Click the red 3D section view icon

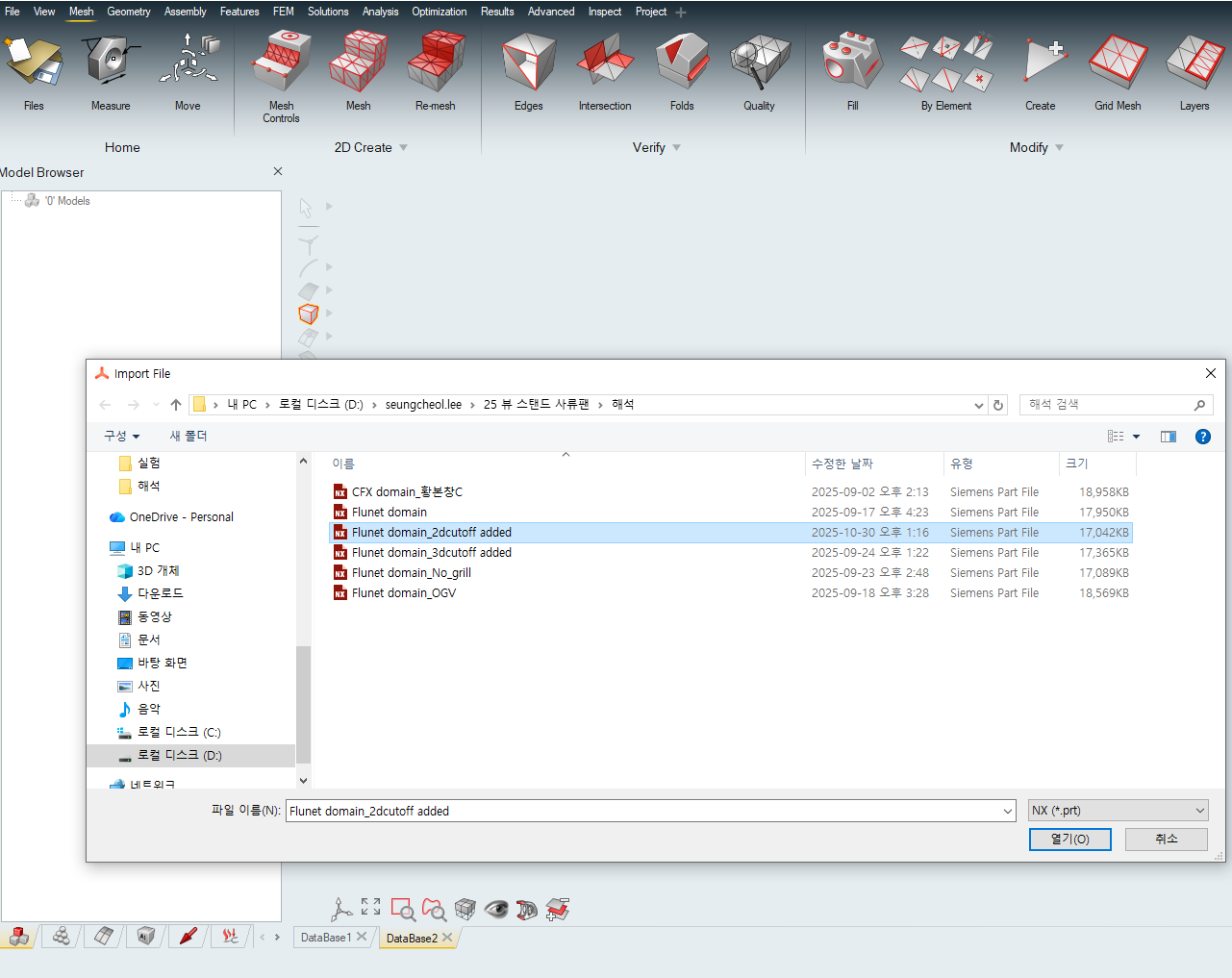click(527, 909)
